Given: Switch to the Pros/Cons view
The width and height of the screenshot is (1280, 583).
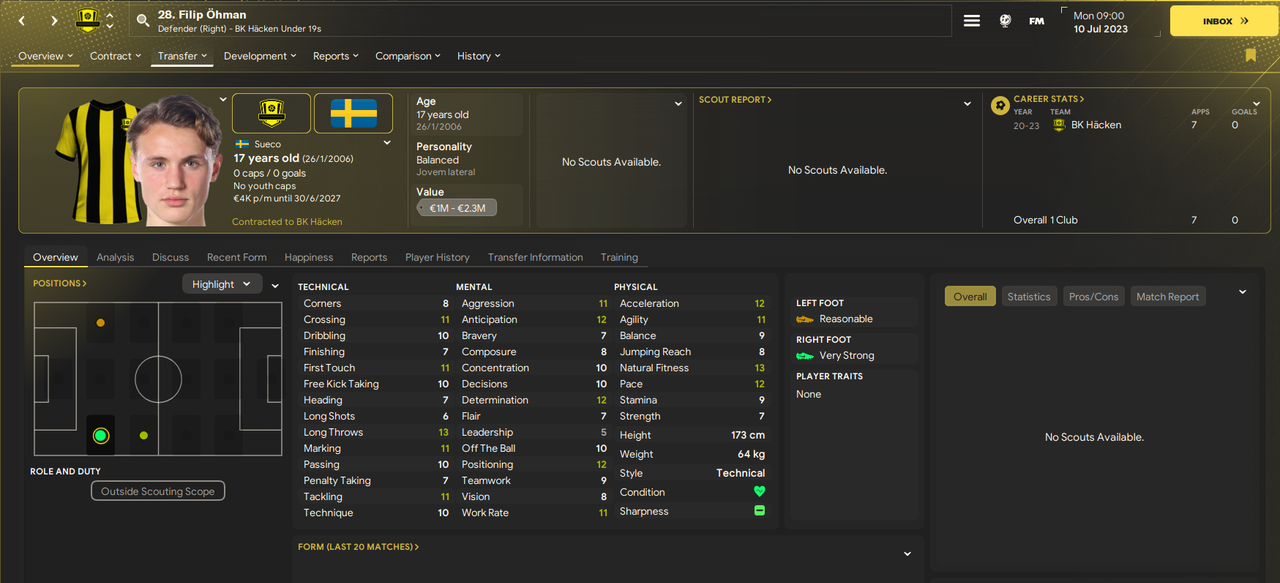Looking at the screenshot, I should tap(1094, 296).
